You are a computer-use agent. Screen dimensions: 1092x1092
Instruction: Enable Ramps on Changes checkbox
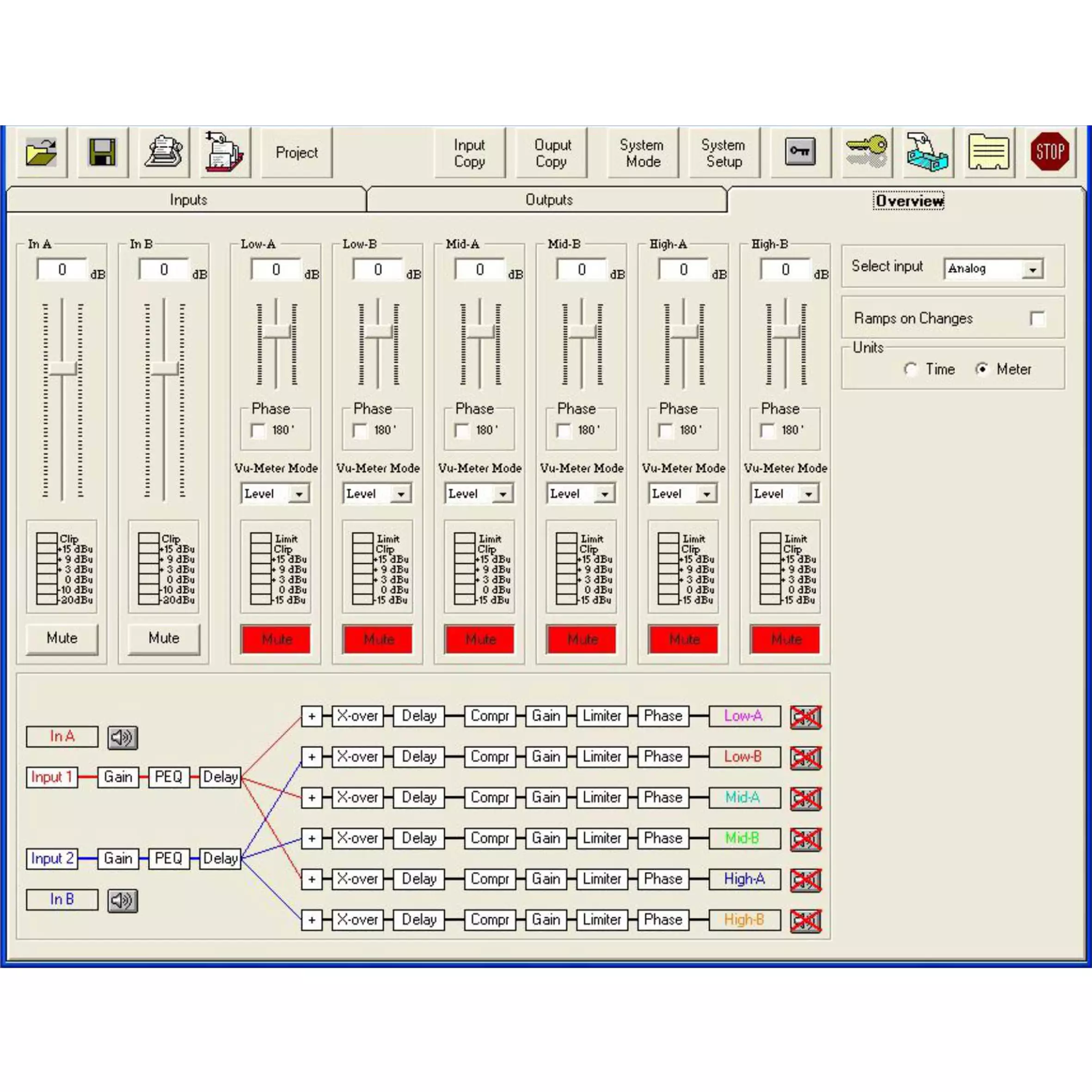1037,319
